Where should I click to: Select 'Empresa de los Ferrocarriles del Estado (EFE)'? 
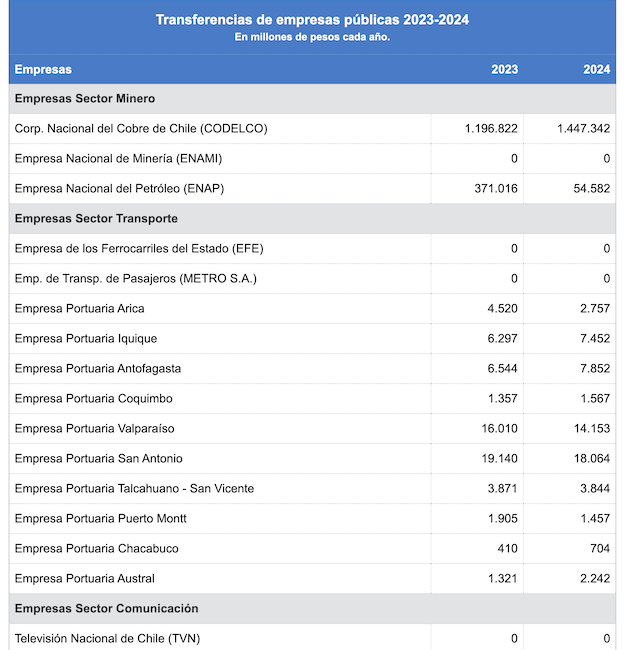click(x=139, y=249)
